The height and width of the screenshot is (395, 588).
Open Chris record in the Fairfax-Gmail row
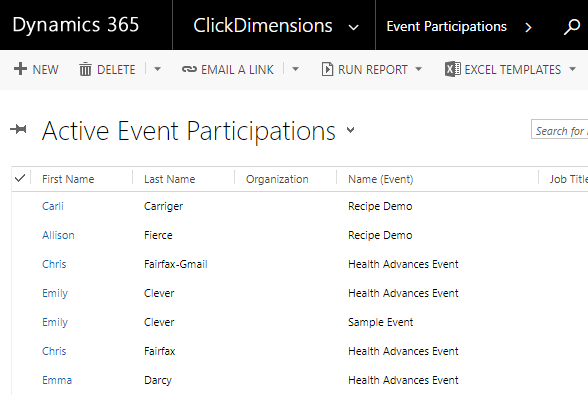pos(54,264)
